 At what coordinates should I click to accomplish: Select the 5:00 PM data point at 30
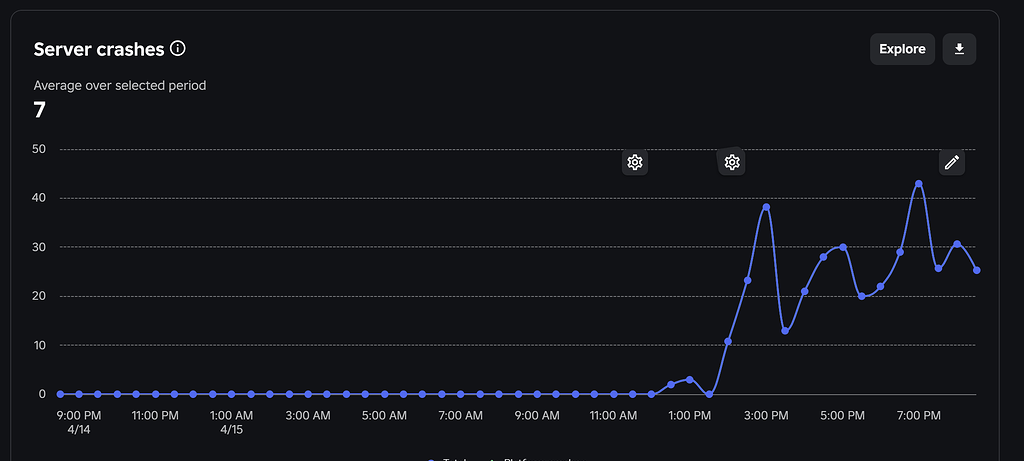point(842,247)
